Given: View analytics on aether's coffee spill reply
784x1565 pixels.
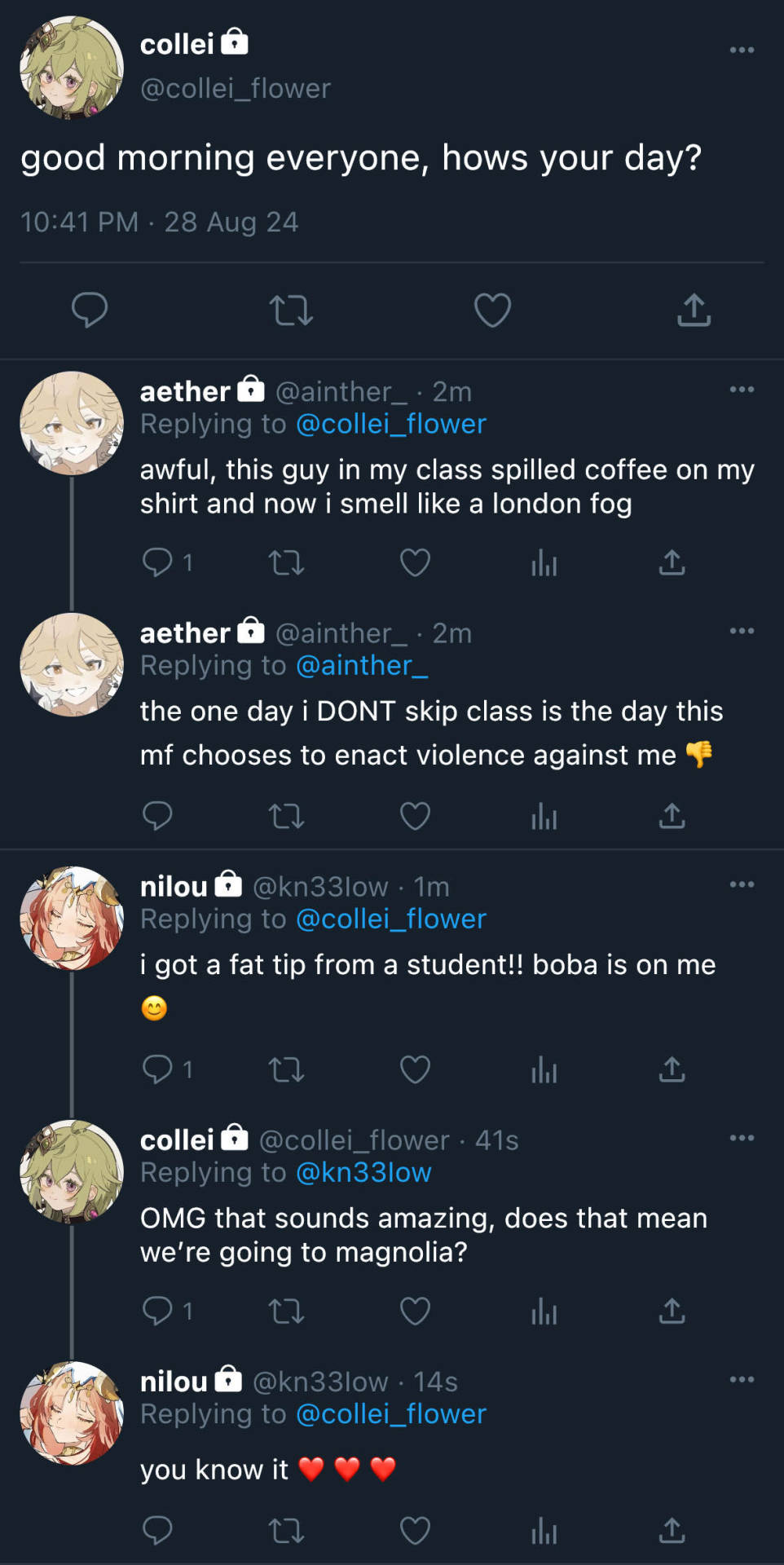Looking at the screenshot, I should click(x=544, y=562).
